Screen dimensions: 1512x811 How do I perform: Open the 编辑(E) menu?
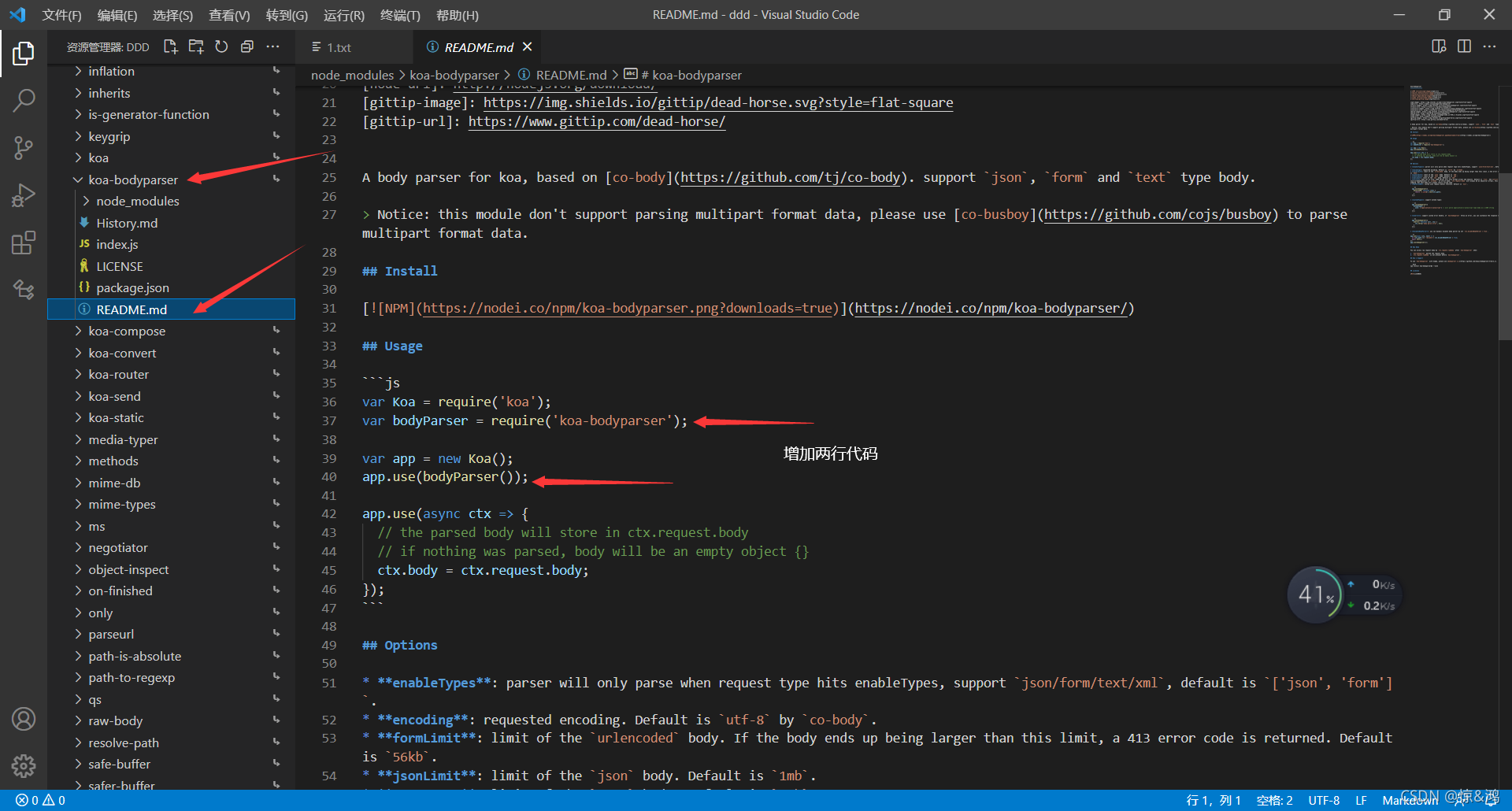coord(117,15)
